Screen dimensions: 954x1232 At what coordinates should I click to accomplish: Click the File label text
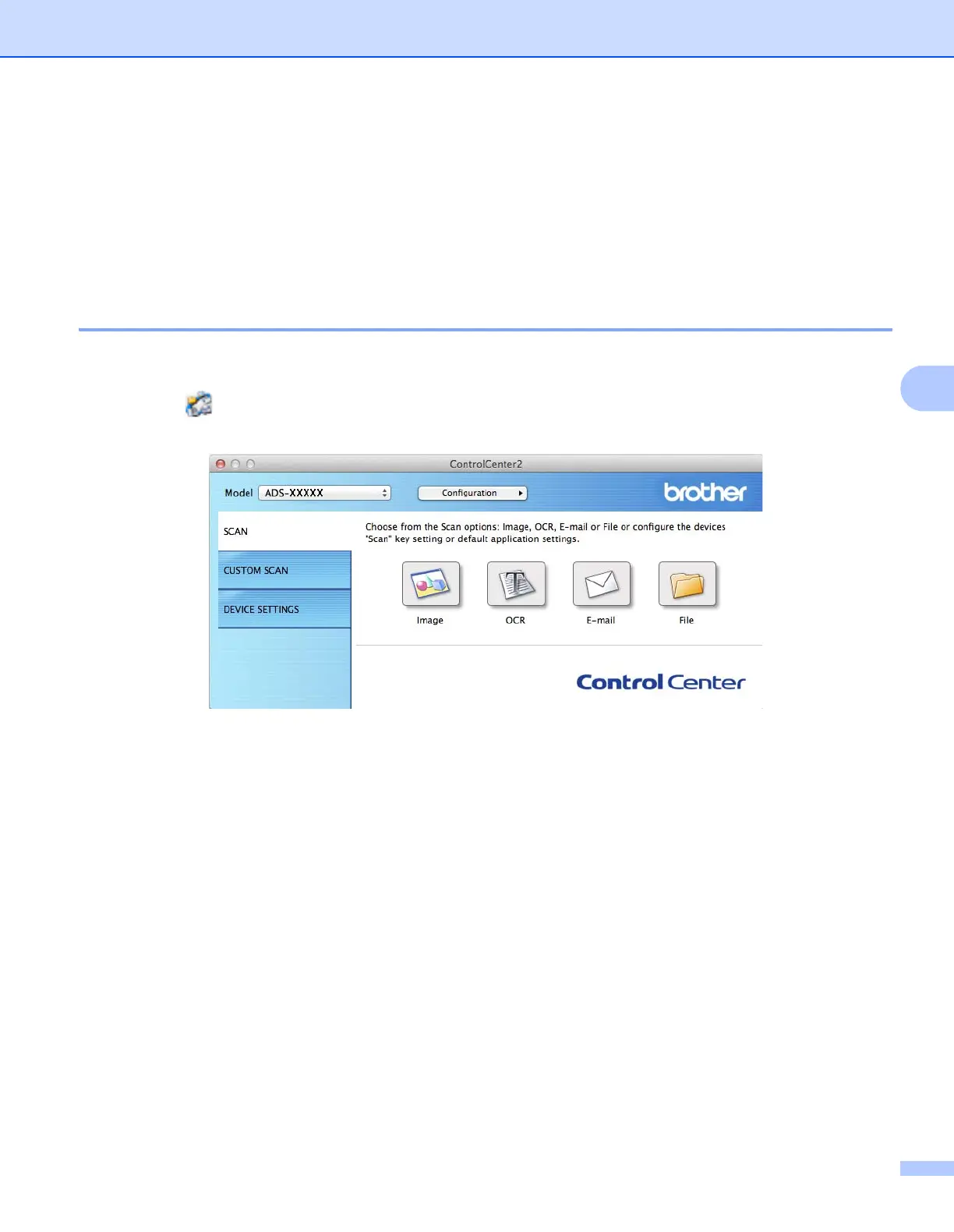click(x=687, y=621)
